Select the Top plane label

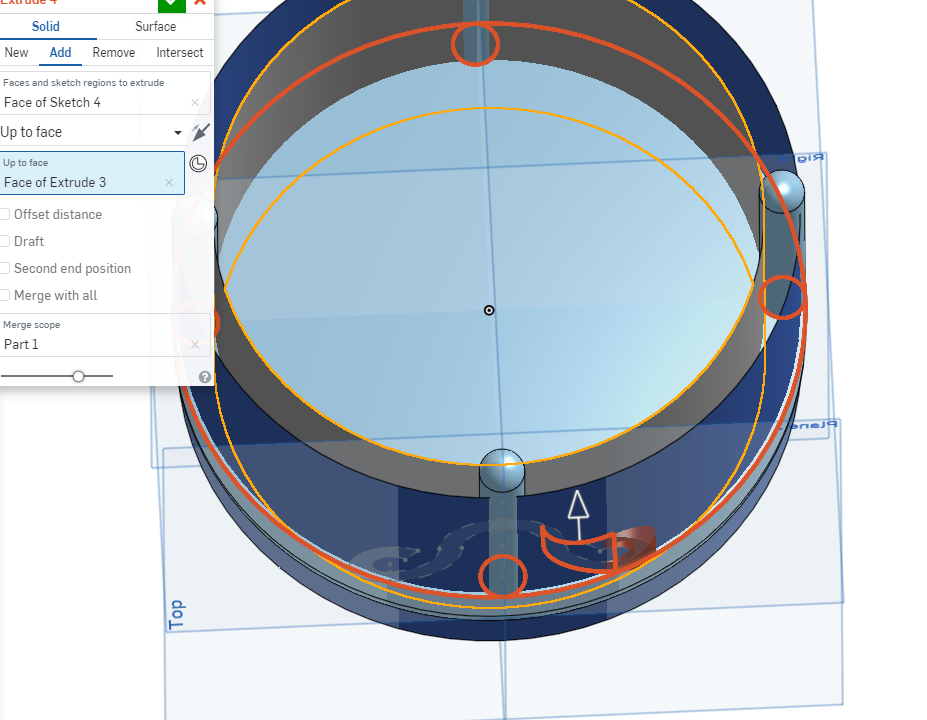176,615
